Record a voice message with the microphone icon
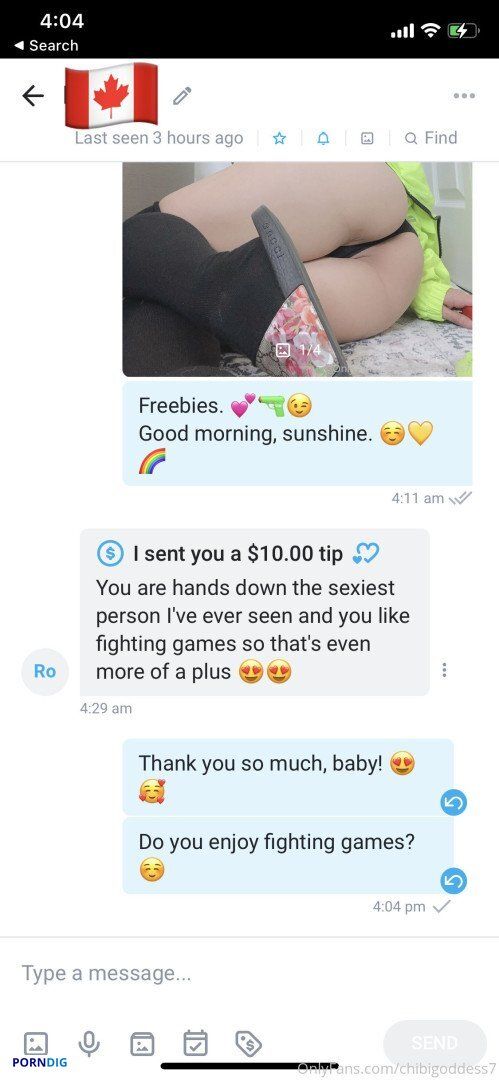 coord(89,1043)
